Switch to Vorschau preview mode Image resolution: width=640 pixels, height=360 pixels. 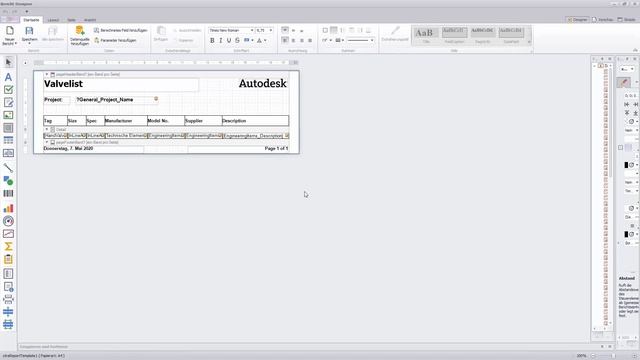point(603,20)
